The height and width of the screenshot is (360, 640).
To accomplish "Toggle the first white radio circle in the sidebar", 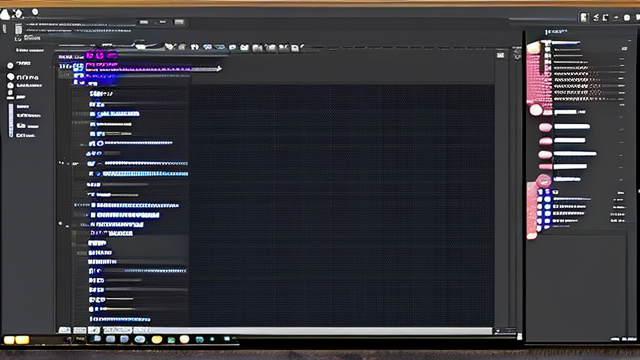I will coord(10,65).
